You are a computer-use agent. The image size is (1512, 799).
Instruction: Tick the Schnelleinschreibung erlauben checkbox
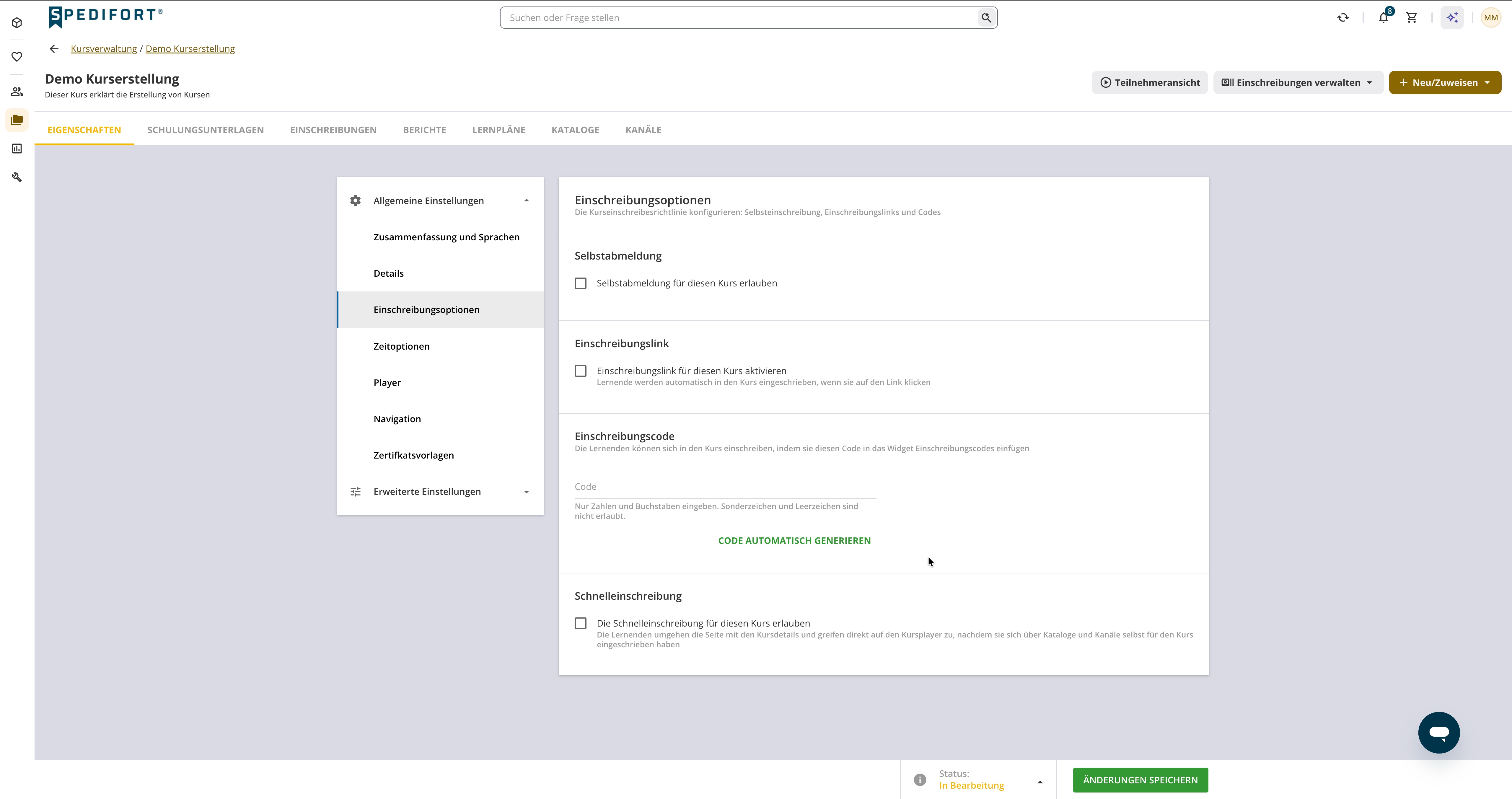581,624
